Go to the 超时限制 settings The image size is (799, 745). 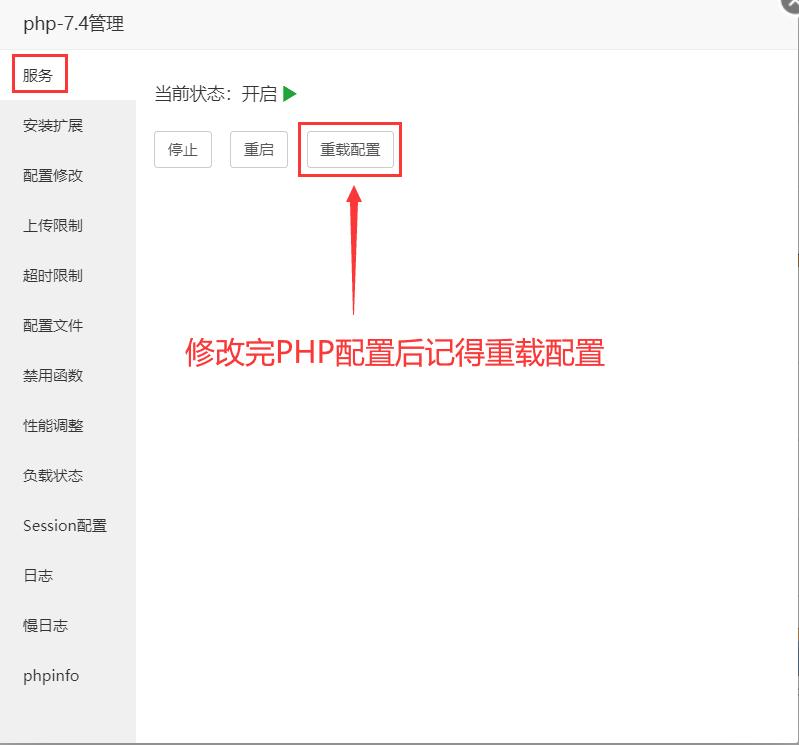[53, 276]
